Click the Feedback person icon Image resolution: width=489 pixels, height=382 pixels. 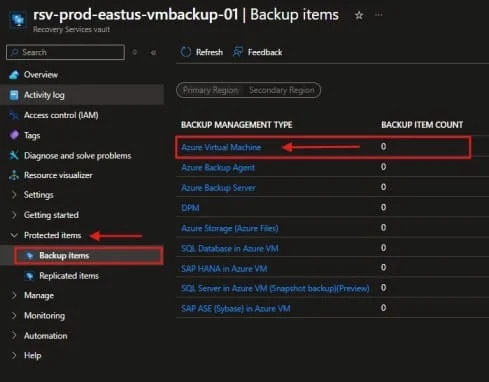237,52
